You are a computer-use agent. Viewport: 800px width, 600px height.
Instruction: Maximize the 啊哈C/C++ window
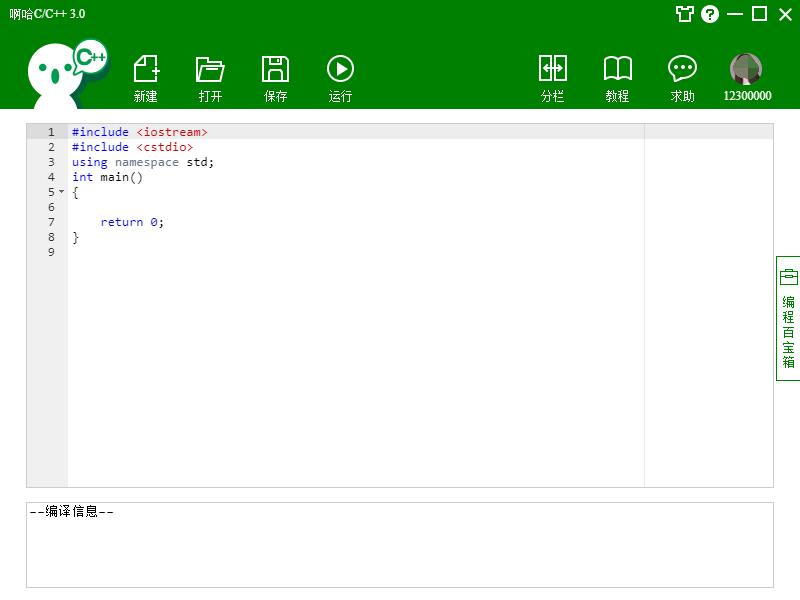tap(760, 14)
